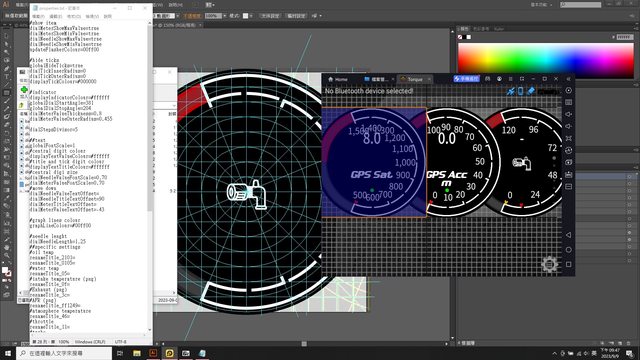Open File Explorer from the taskbar

pyautogui.click(x=137, y=353)
